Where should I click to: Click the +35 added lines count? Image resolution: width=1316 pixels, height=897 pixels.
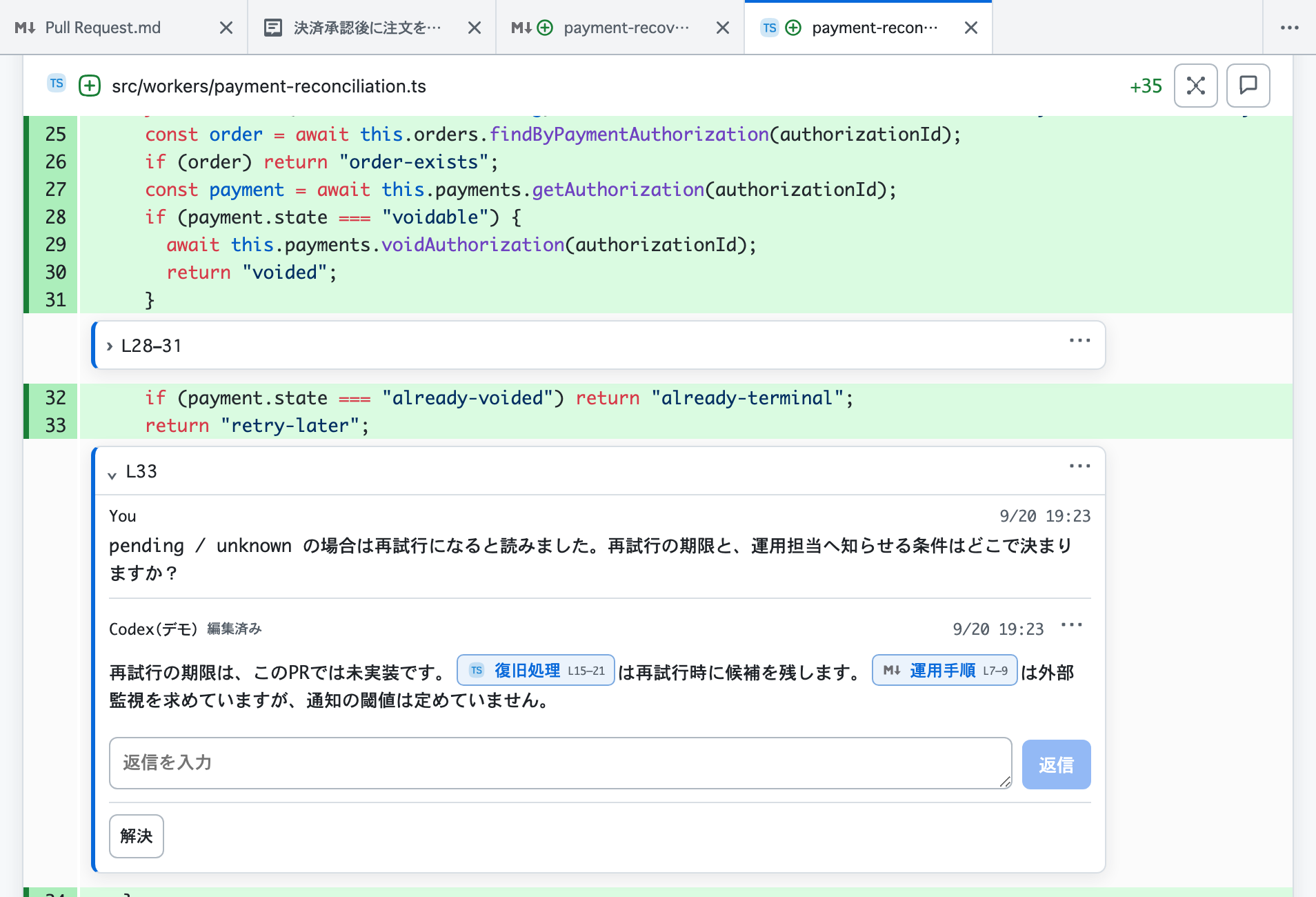pyautogui.click(x=1146, y=86)
